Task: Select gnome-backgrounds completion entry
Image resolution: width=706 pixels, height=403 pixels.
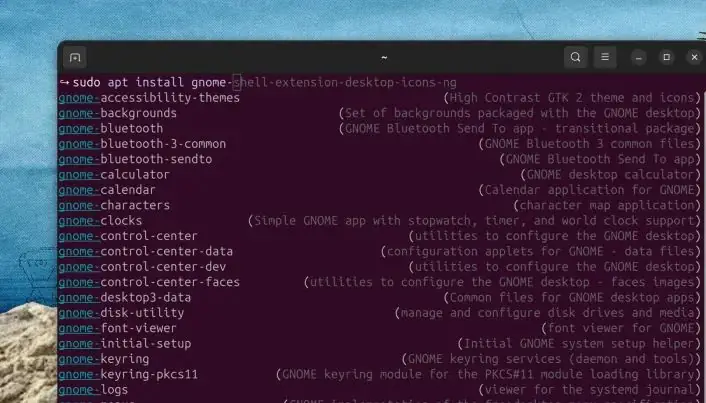Action: pyautogui.click(x=118, y=113)
